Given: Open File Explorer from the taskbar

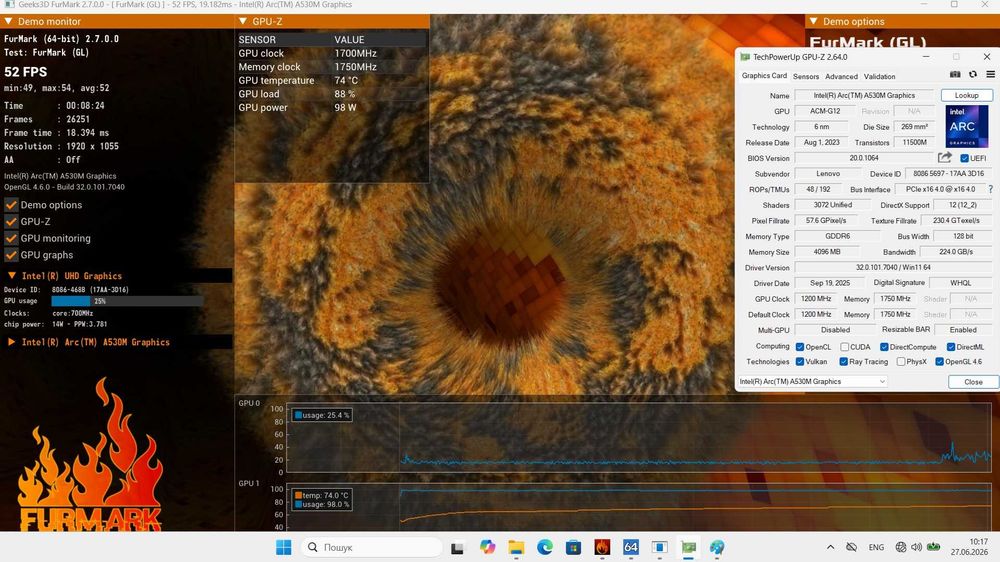Looking at the screenshot, I should (x=516, y=547).
